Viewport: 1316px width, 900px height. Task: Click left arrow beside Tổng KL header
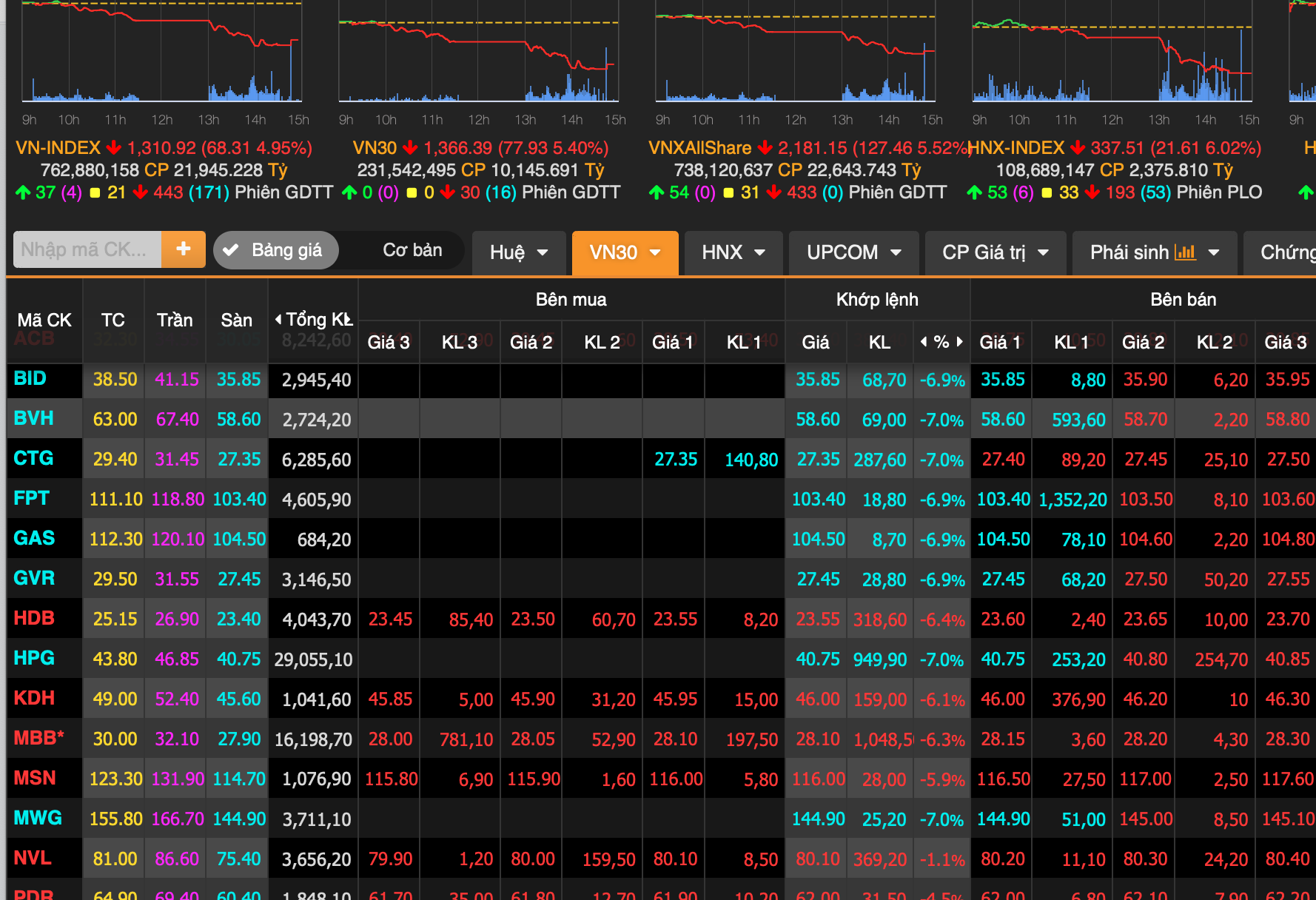tap(278, 320)
